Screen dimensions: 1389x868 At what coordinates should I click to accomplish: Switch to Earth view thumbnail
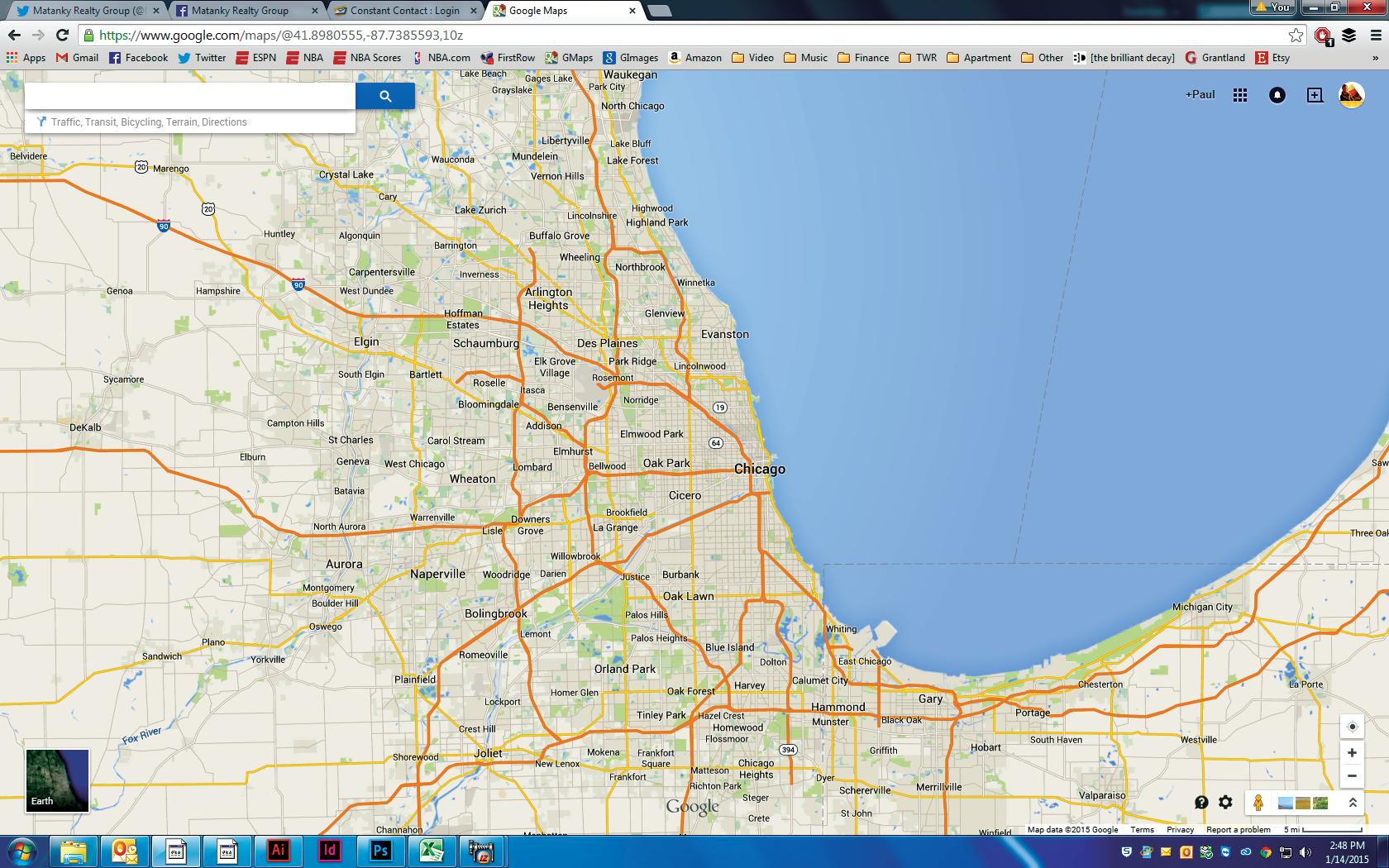click(57, 780)
